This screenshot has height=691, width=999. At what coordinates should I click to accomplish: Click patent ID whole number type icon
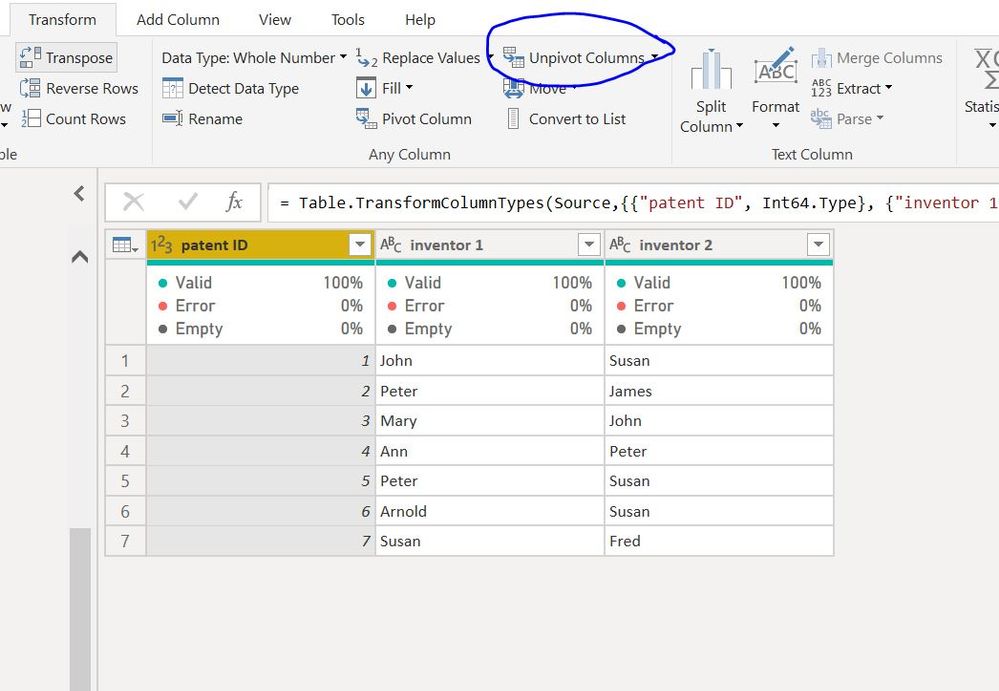pyautogui.click(x=161, y=245)
